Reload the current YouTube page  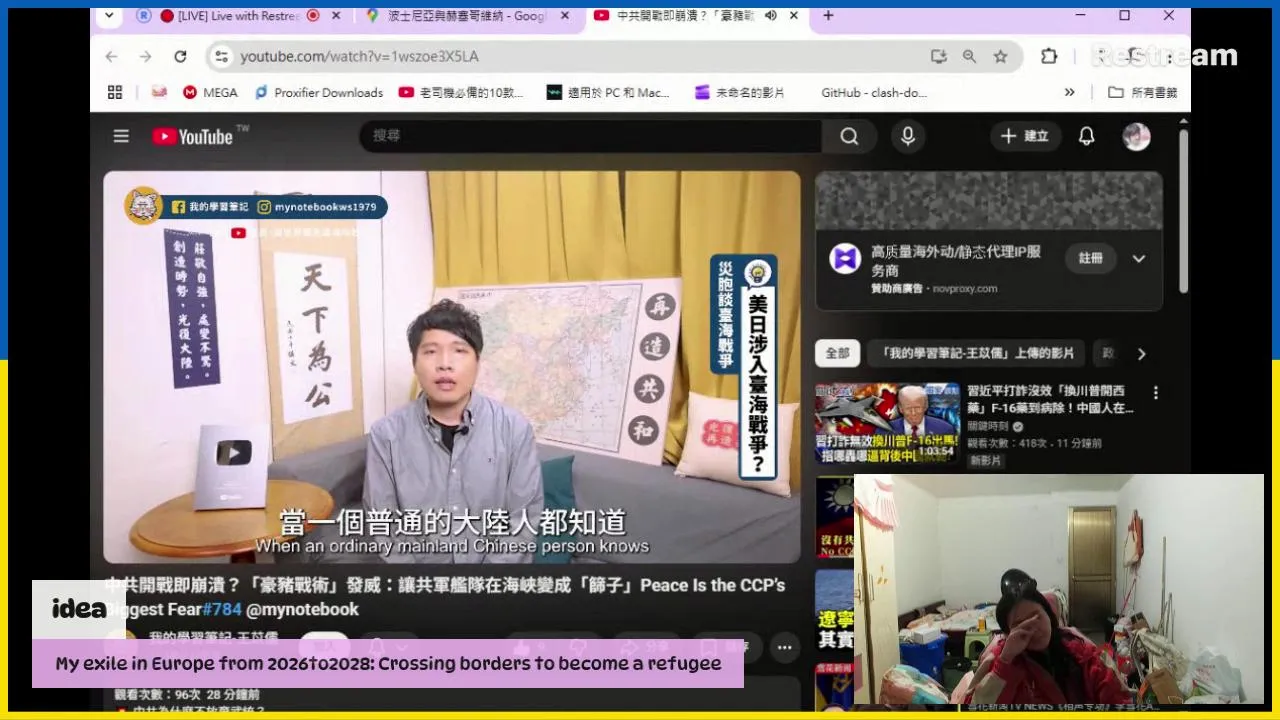[180, 57]
